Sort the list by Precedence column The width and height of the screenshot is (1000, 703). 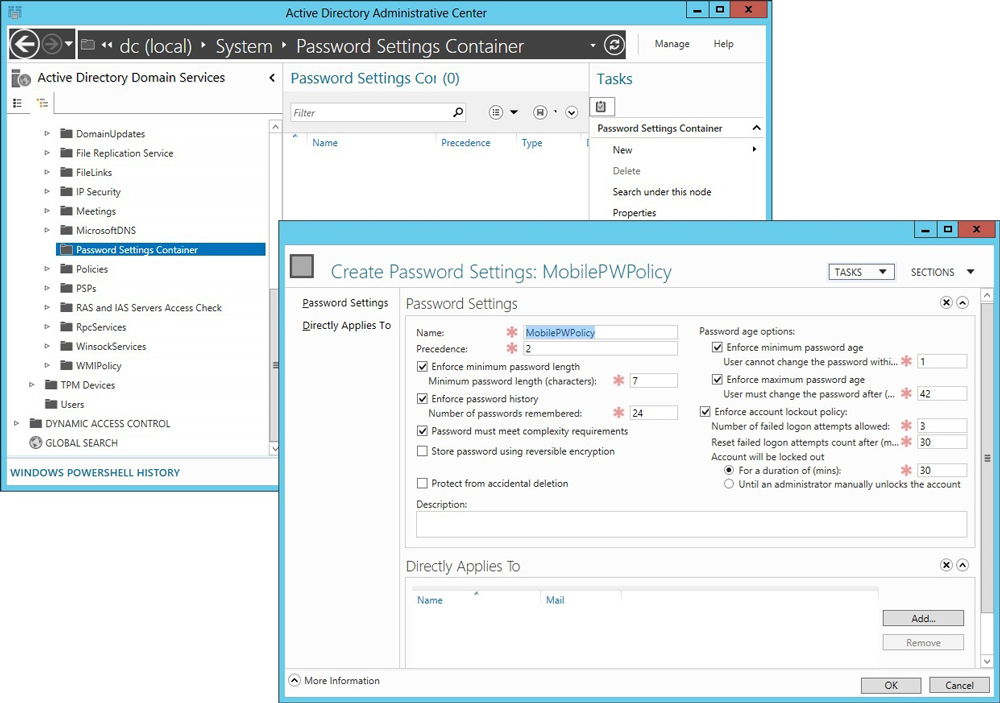point(466,142)
